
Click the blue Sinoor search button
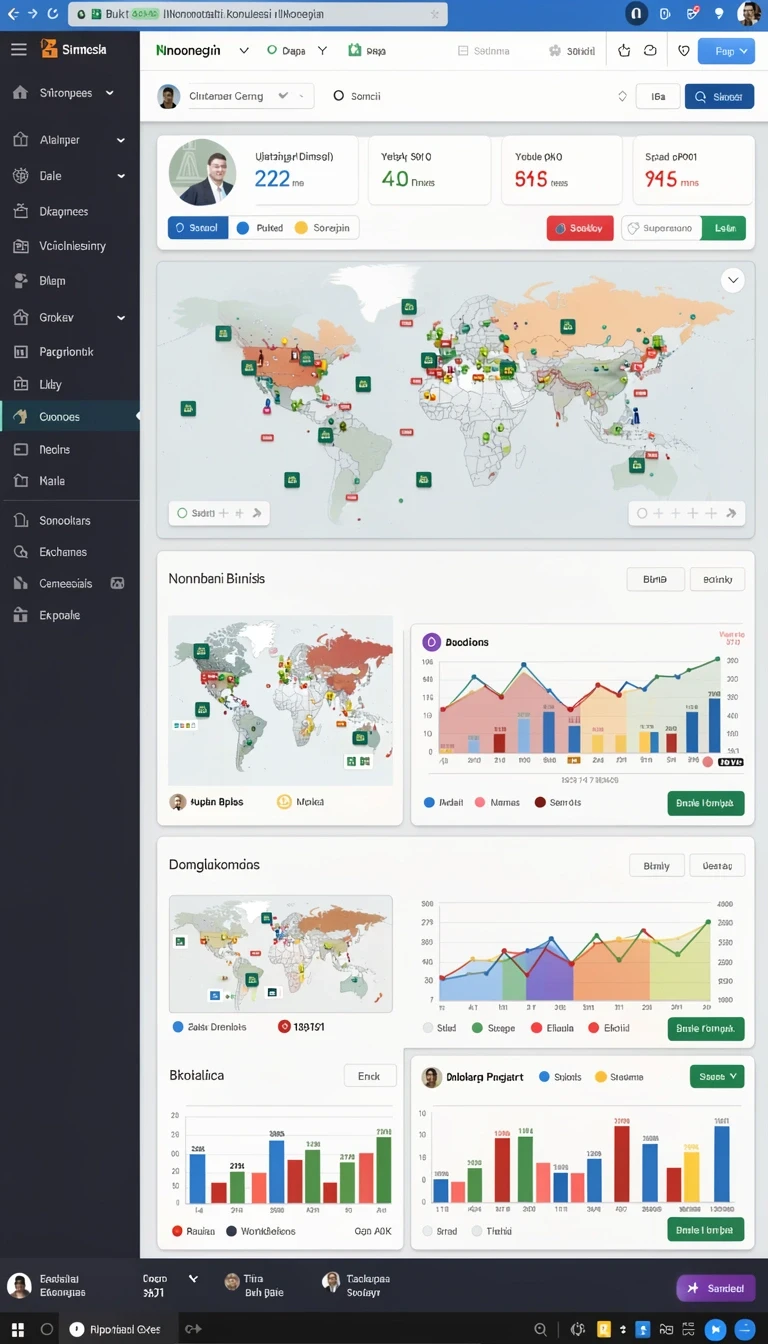(719, 96)
